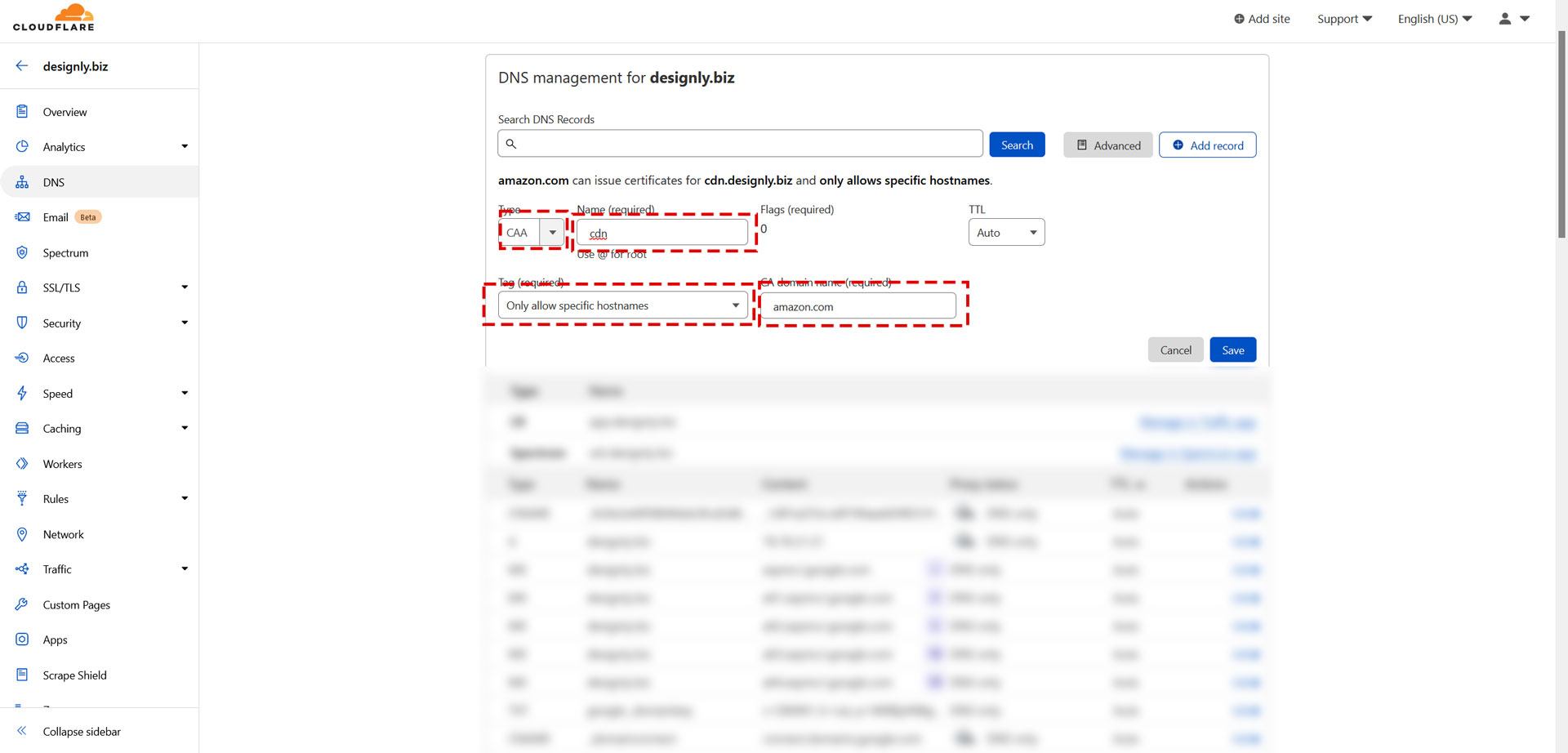
Task: Open the Workers section label
Action: point(62,464)
